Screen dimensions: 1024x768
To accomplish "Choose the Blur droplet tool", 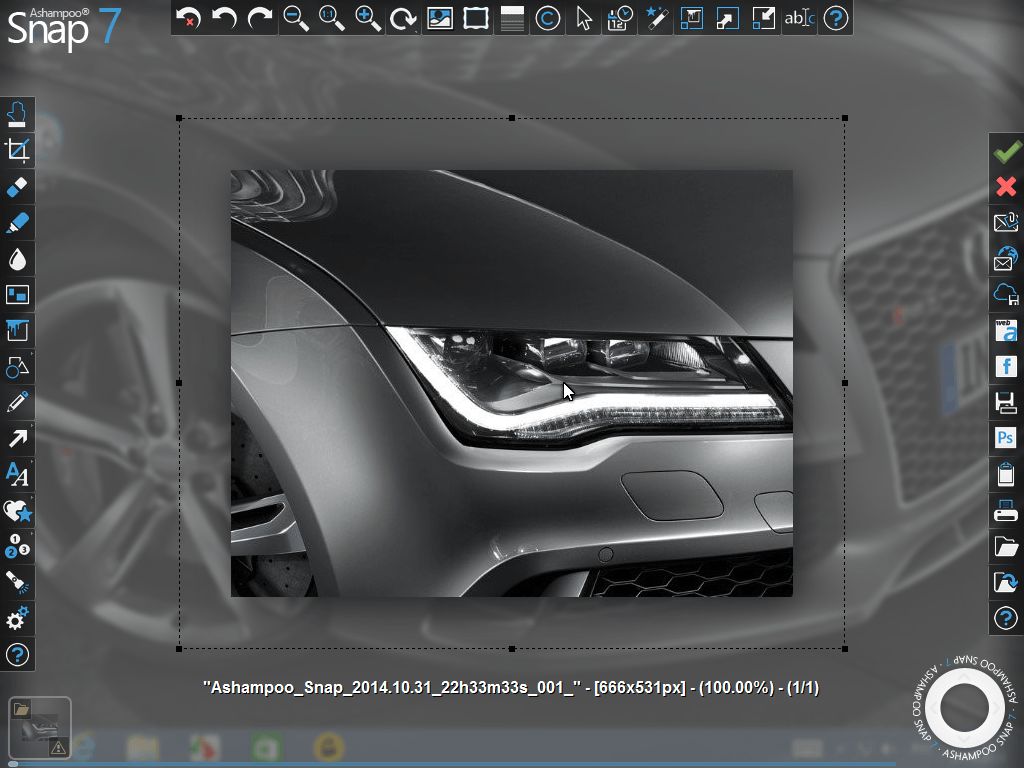I will (x=18, y=259).
